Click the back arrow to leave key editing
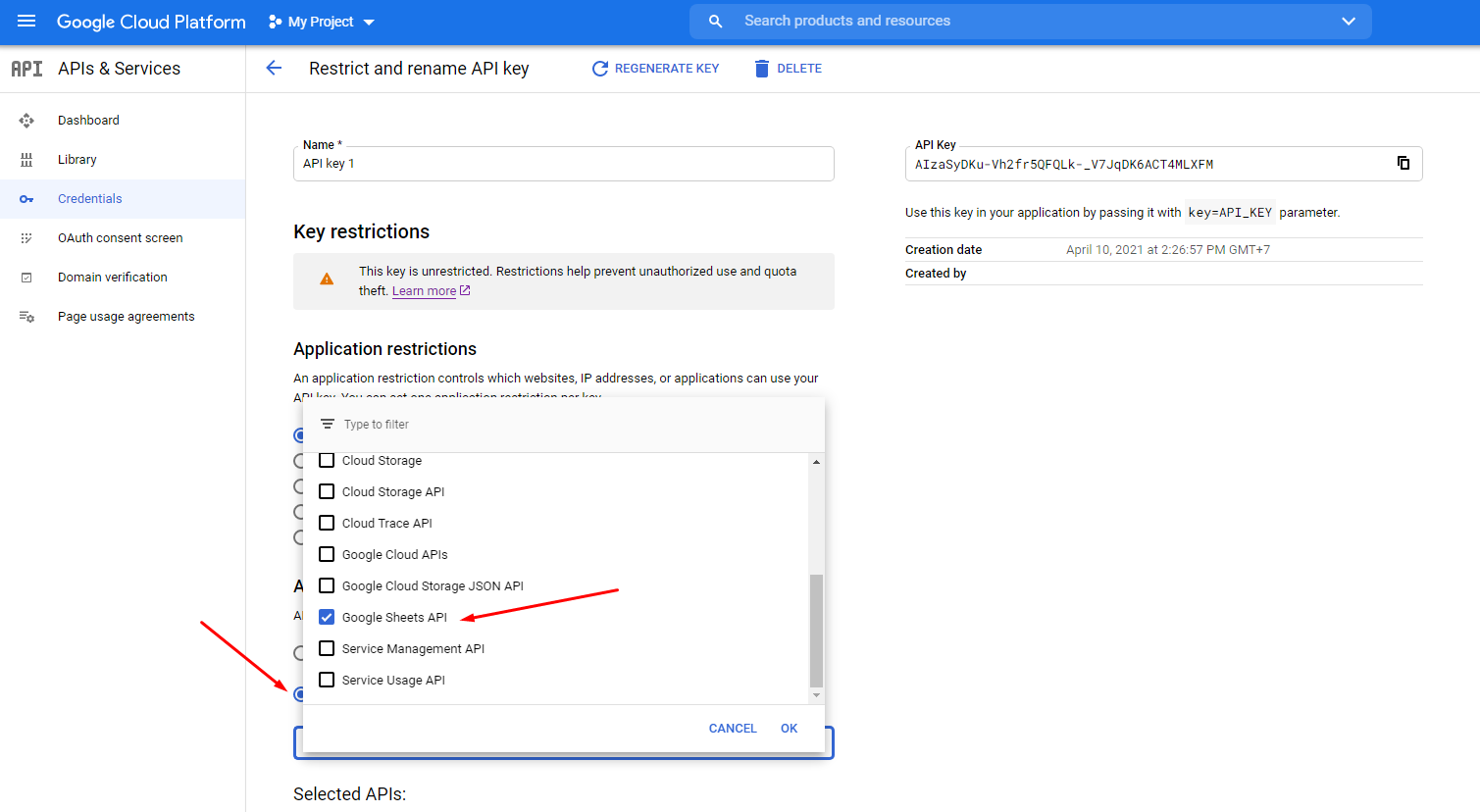1480x812 pixels. coord(274,68)
